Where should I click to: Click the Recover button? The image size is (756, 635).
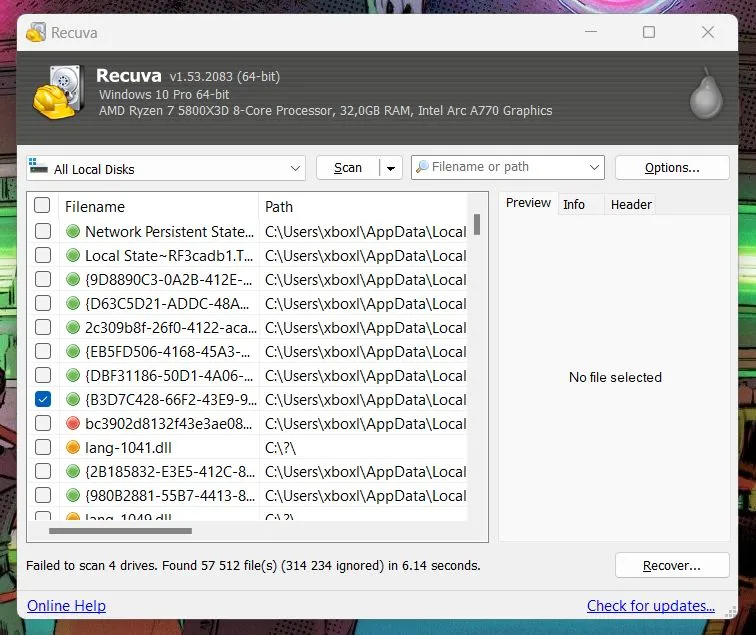pos(672,565)
